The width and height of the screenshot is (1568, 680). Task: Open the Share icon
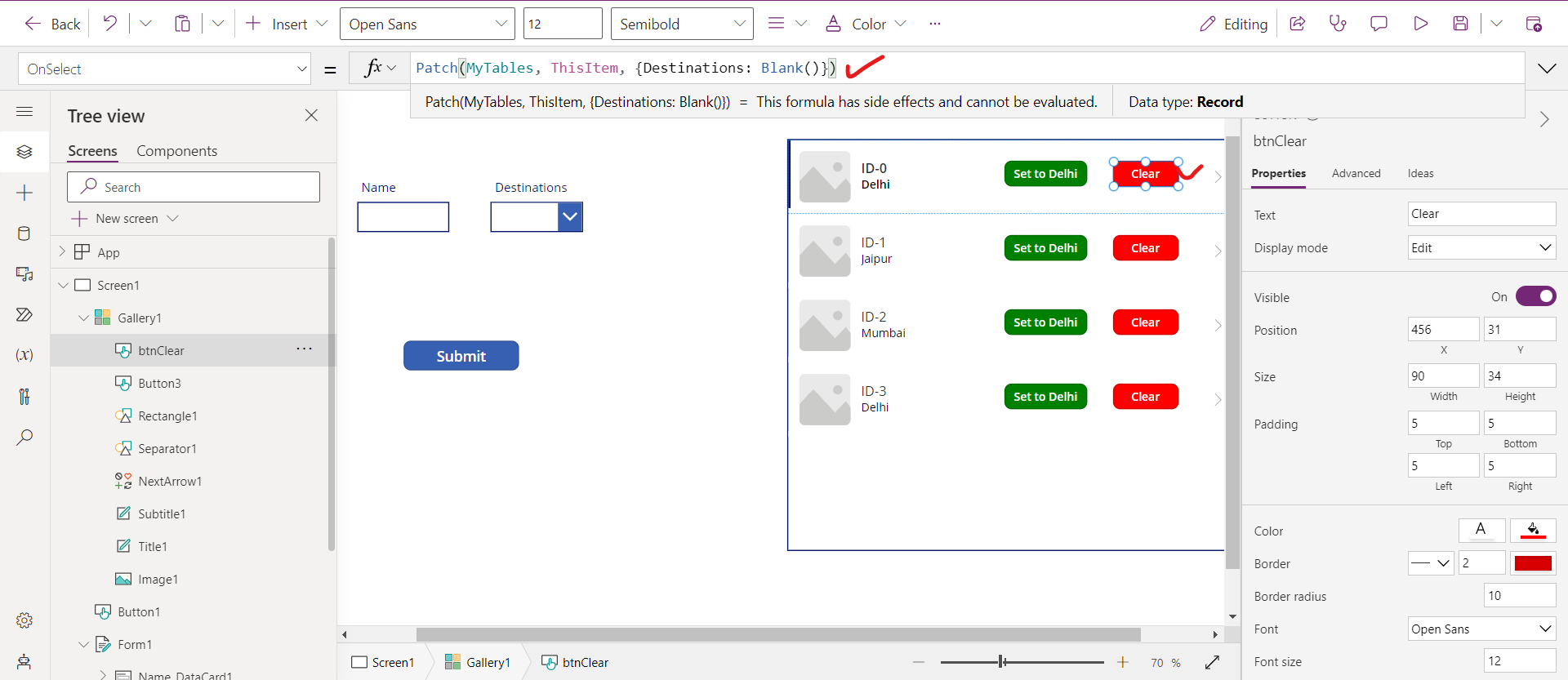tap(1297, 24)
